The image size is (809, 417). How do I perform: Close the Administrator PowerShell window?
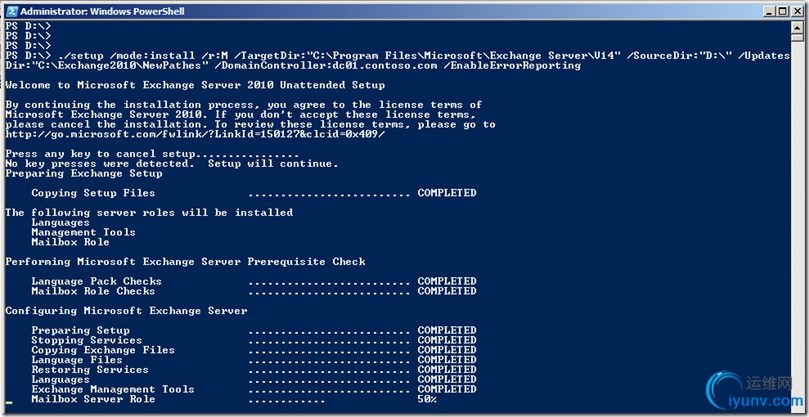(x=797, y=11)
